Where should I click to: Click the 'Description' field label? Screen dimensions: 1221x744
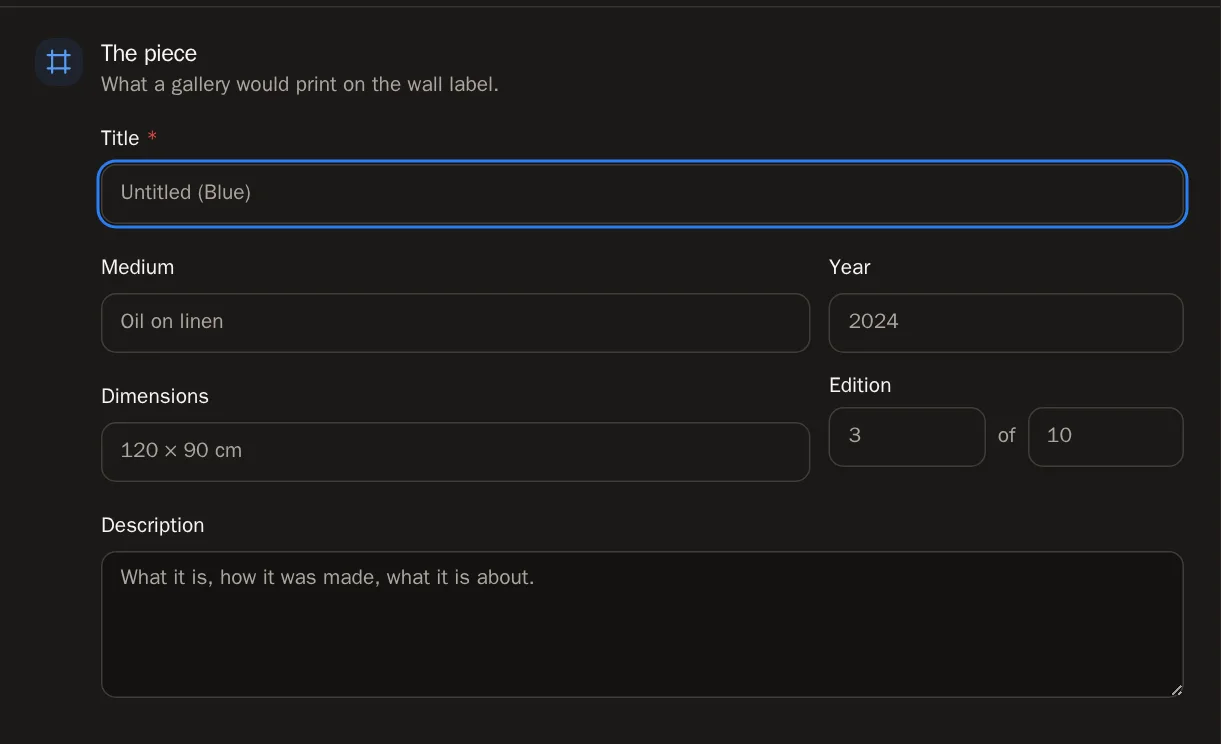pyautogui.click(x=152, y=525)
